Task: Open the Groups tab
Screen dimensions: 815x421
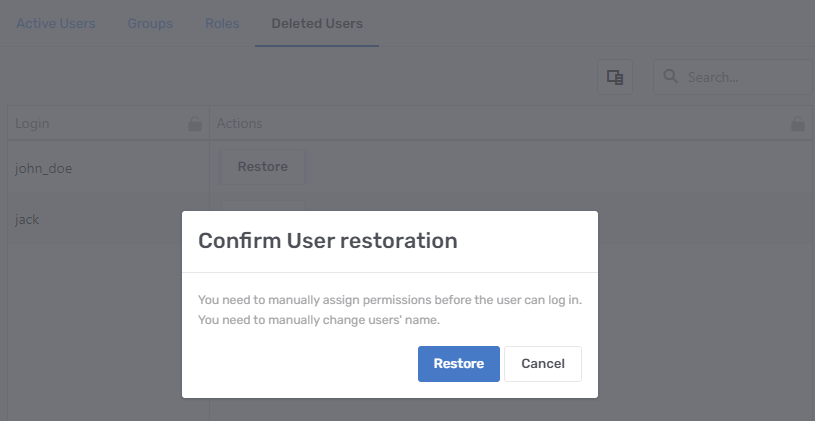Action: 150,23
